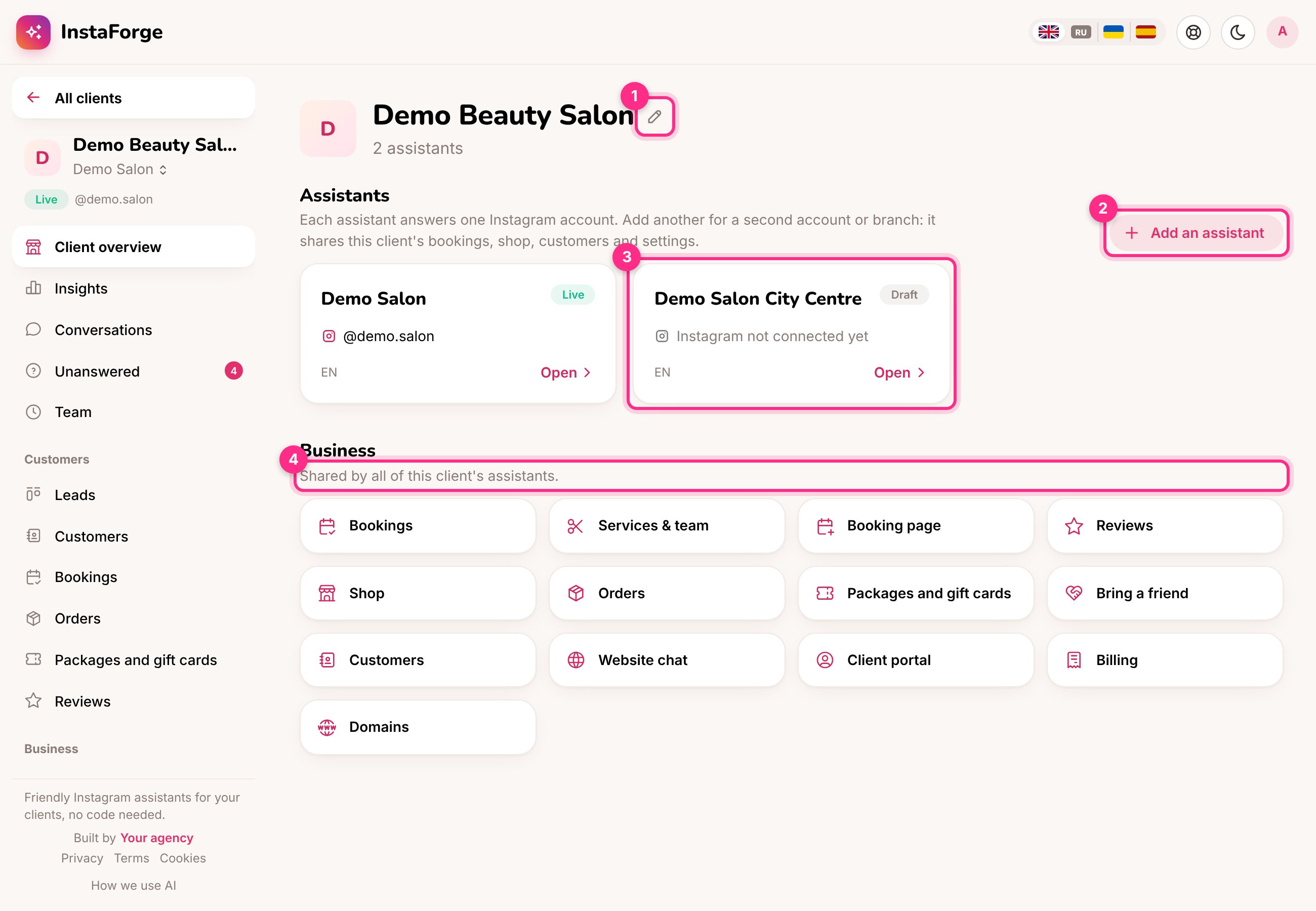This screenshot has width=1316, height=911.
Task: Open Unanswered in the sidebar
Action: 134,371
